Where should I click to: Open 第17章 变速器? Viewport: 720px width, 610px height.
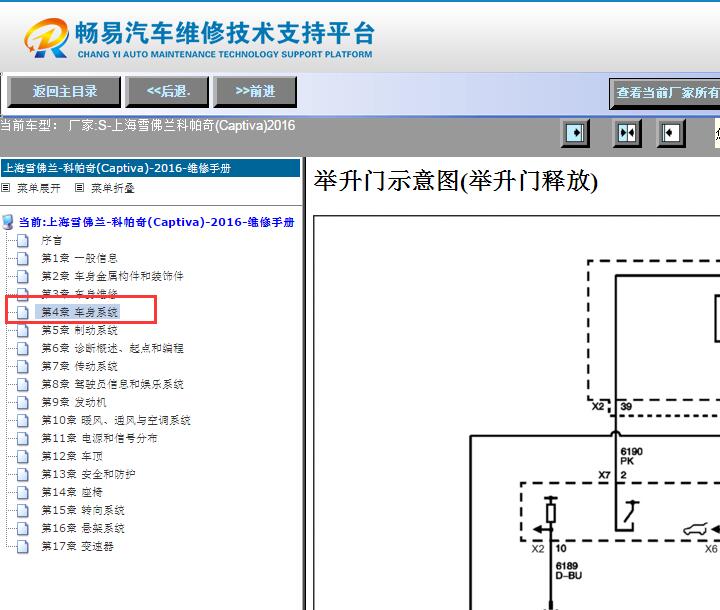(x=78, y=546)
